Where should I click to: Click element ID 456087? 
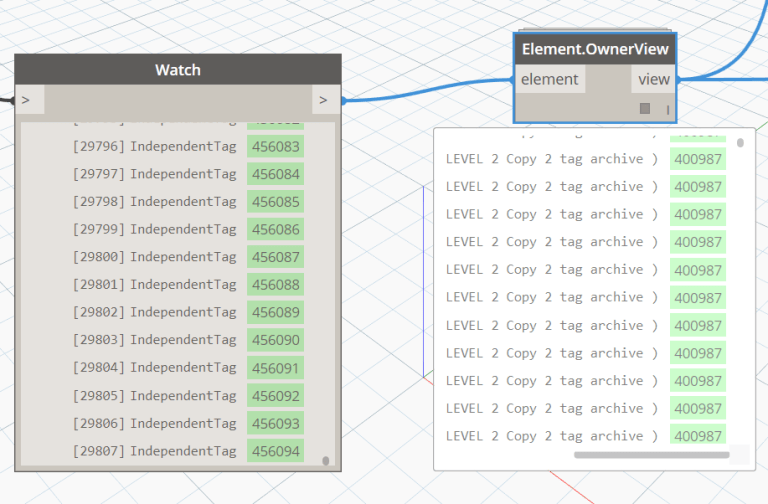(x=275, y=257)
